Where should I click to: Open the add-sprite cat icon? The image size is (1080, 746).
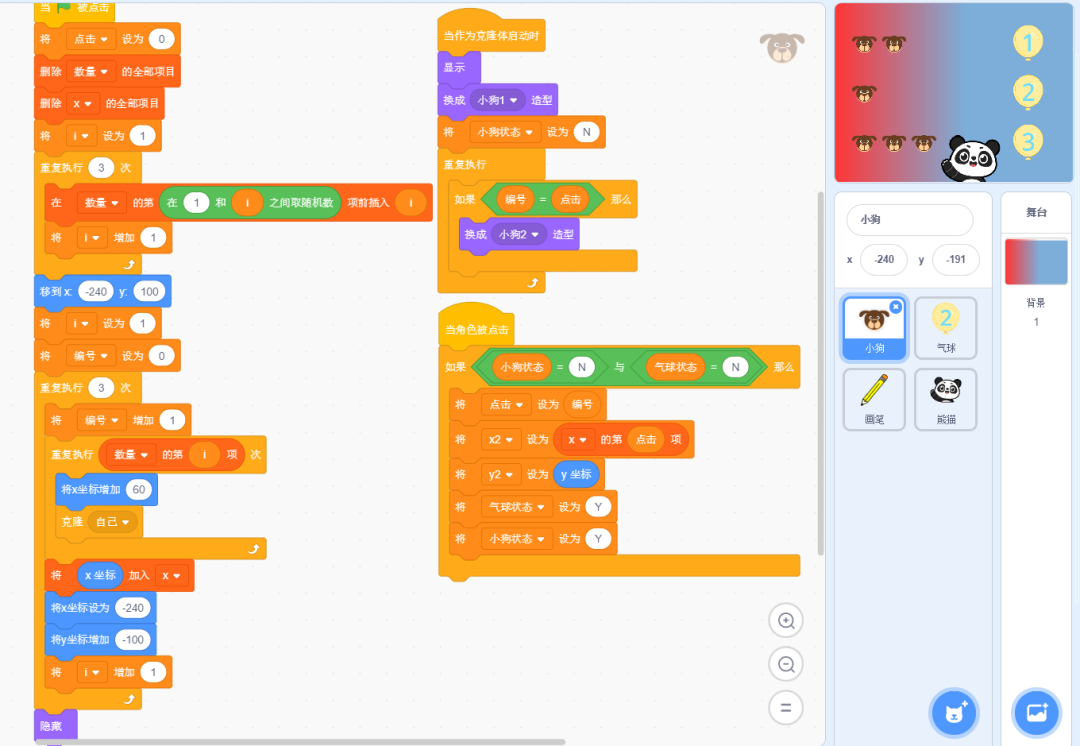(954, 713)
